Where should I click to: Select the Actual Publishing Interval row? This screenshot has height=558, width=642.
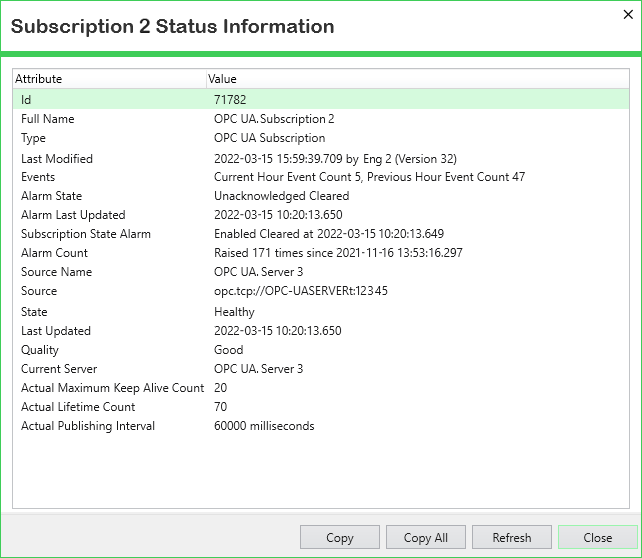[88, 426]
